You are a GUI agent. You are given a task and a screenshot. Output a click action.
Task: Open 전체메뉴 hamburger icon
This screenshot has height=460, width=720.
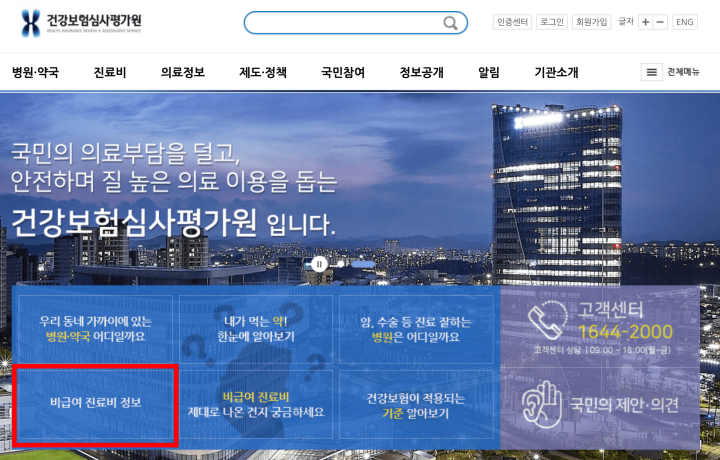tap(652, 72)
